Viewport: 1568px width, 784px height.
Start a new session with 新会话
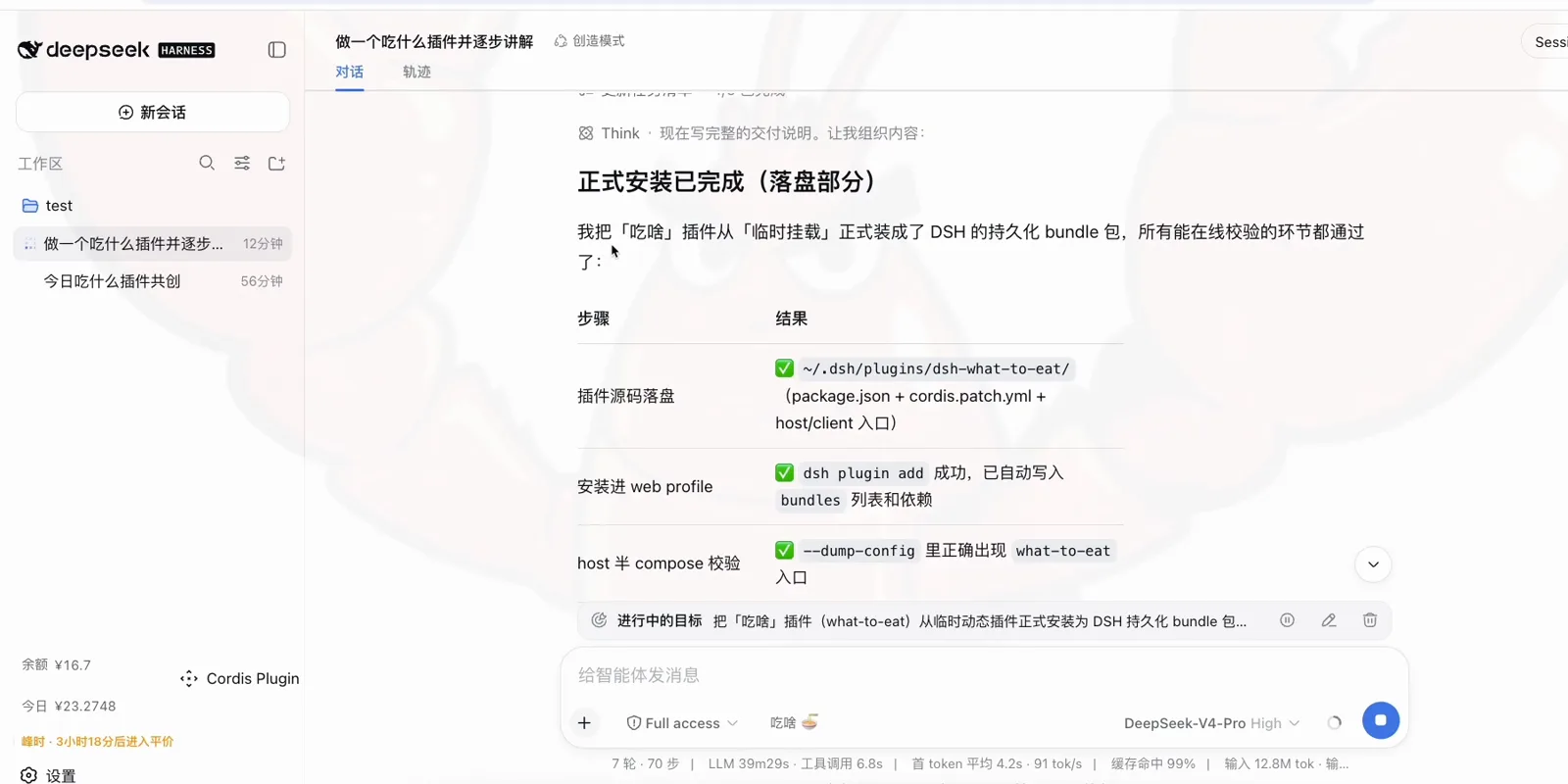(x=153, y=112)
